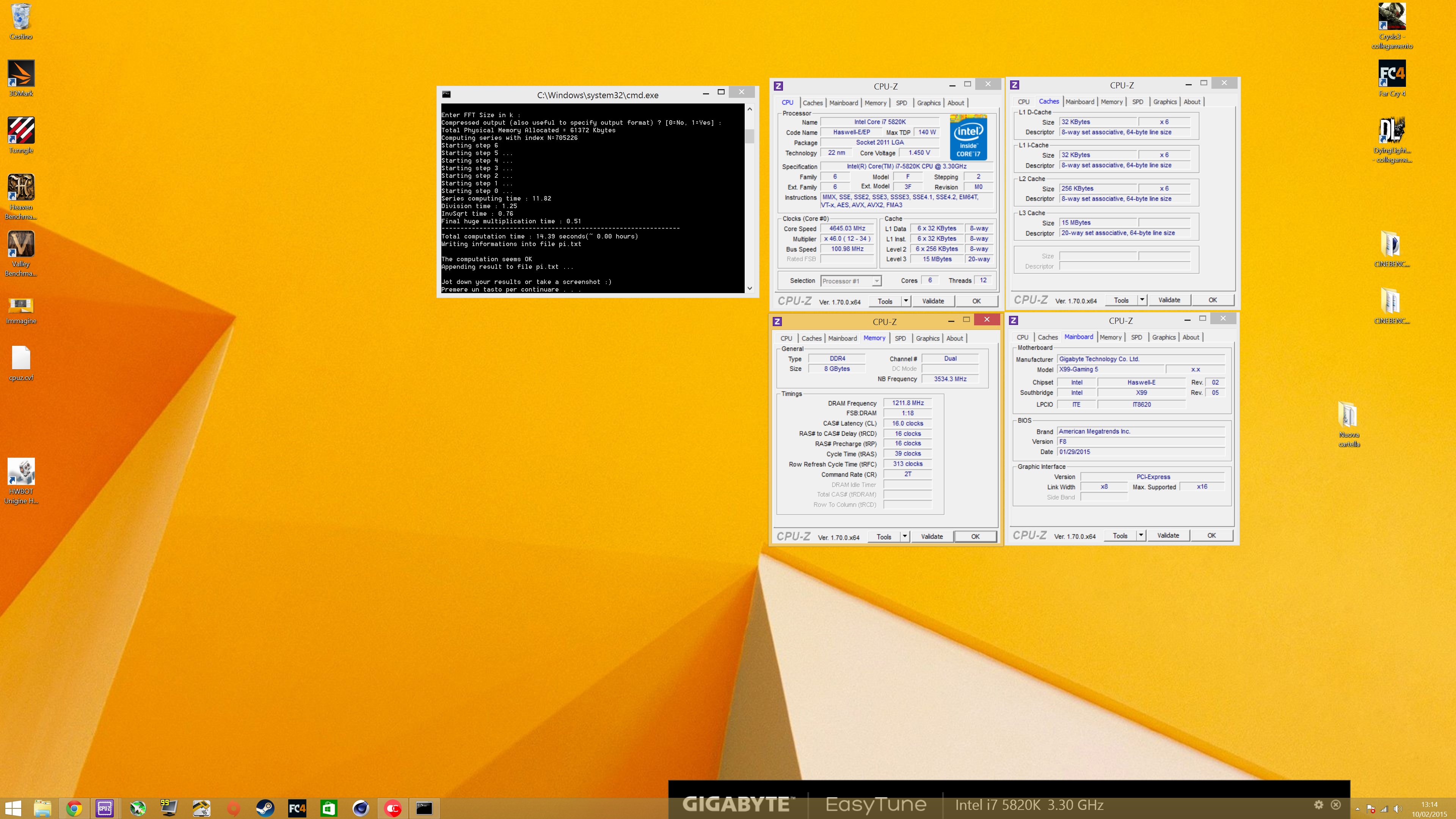Select the upper CINEBENCH folder icon
Viewport: 1456px width, 819px height.
1392,249
